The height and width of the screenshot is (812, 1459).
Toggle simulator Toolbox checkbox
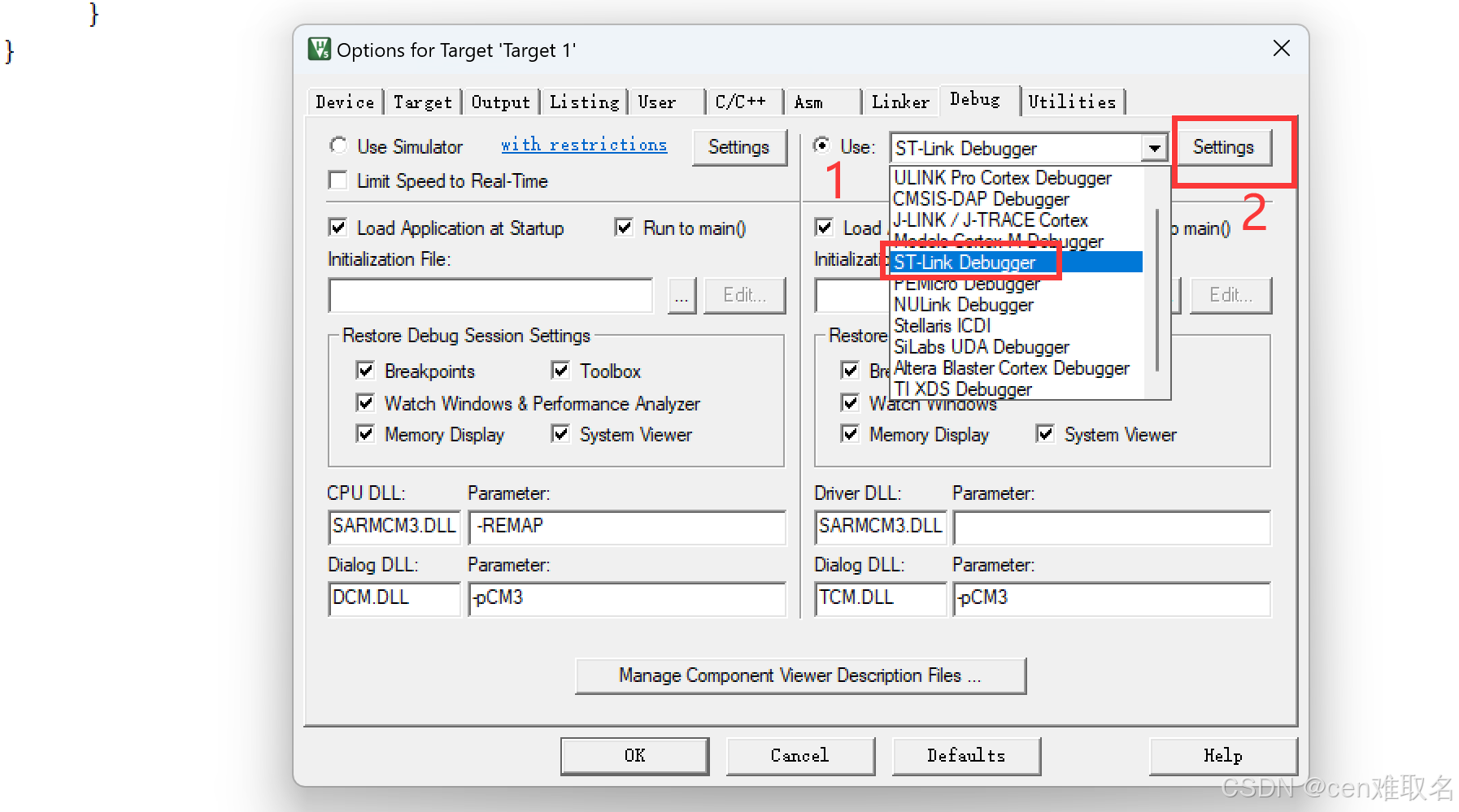tap(560, 370)
